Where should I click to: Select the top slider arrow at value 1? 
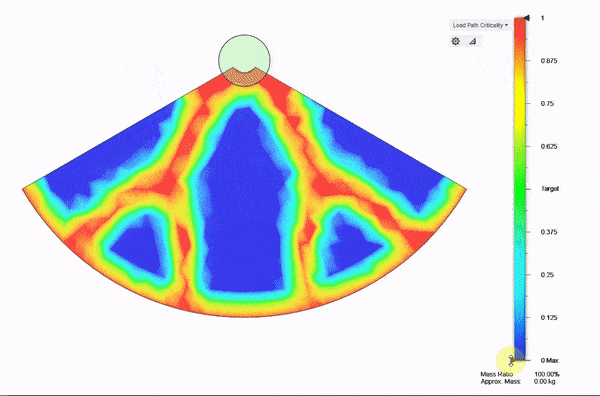point(527,18)
